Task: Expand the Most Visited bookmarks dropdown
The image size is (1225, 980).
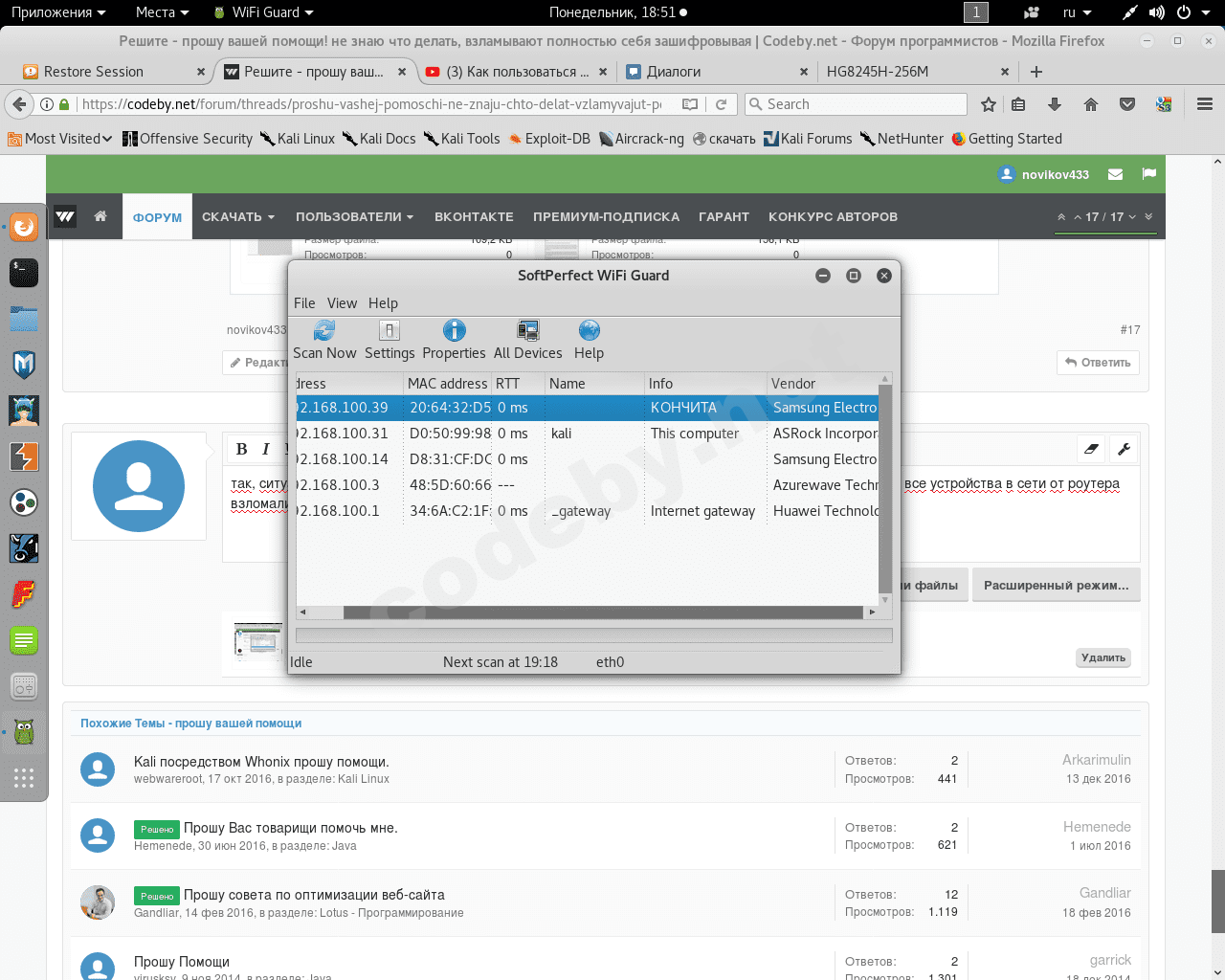Action: click(60, 139)
